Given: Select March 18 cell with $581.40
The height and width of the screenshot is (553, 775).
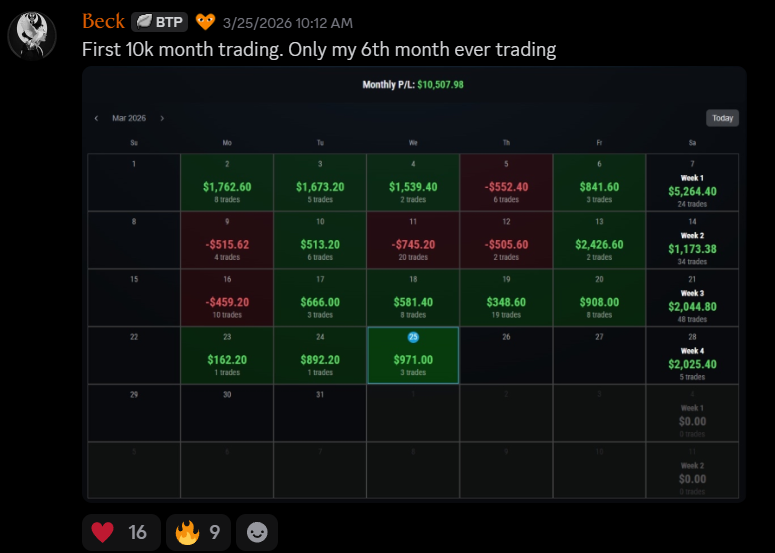Looking at the screenshot, I should click(x=413, y=298).
